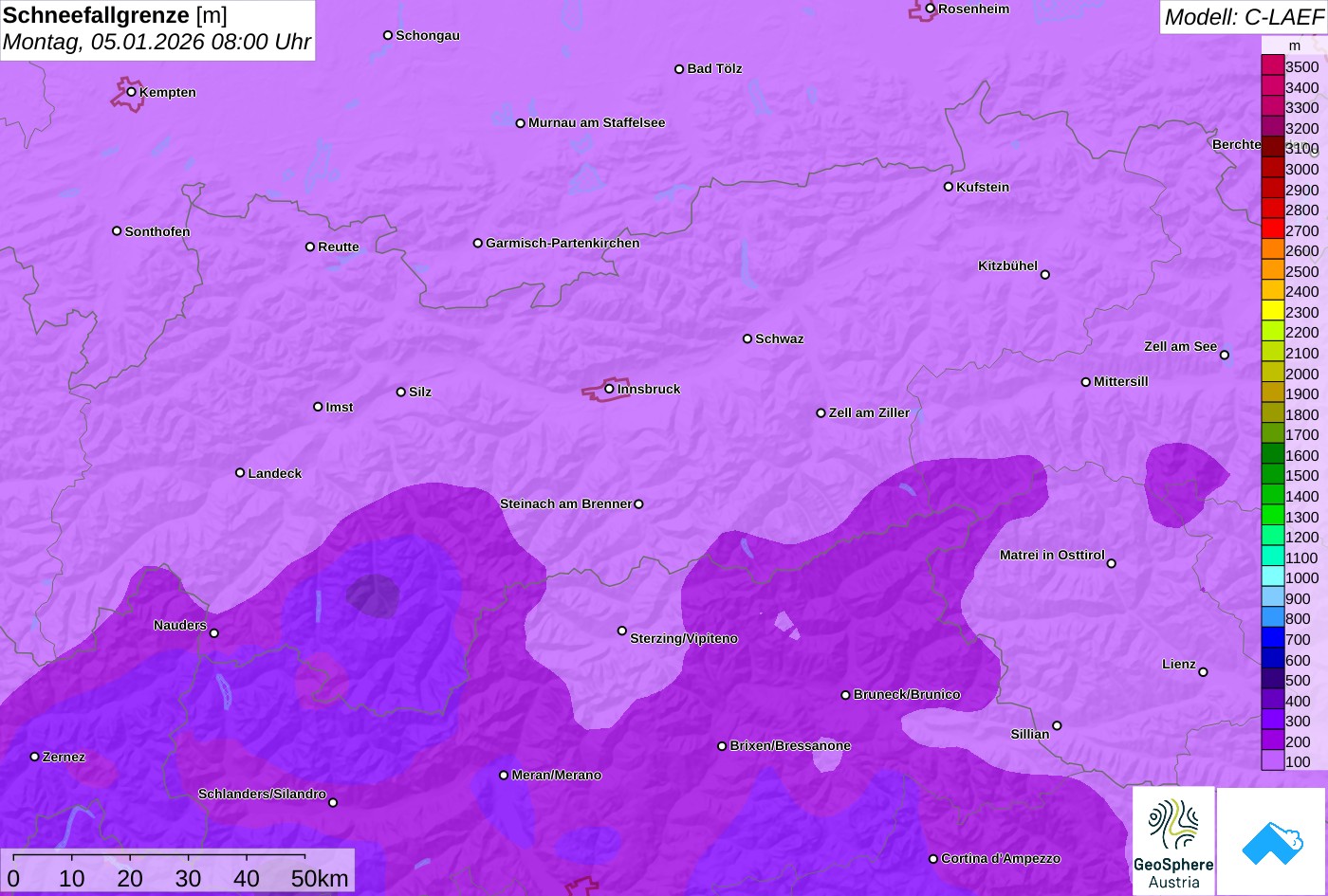Click the Garmisch-Partenkirchen label
Image resolution: width=1328 pixels, height=896 pixels.
tap(563, 243)
